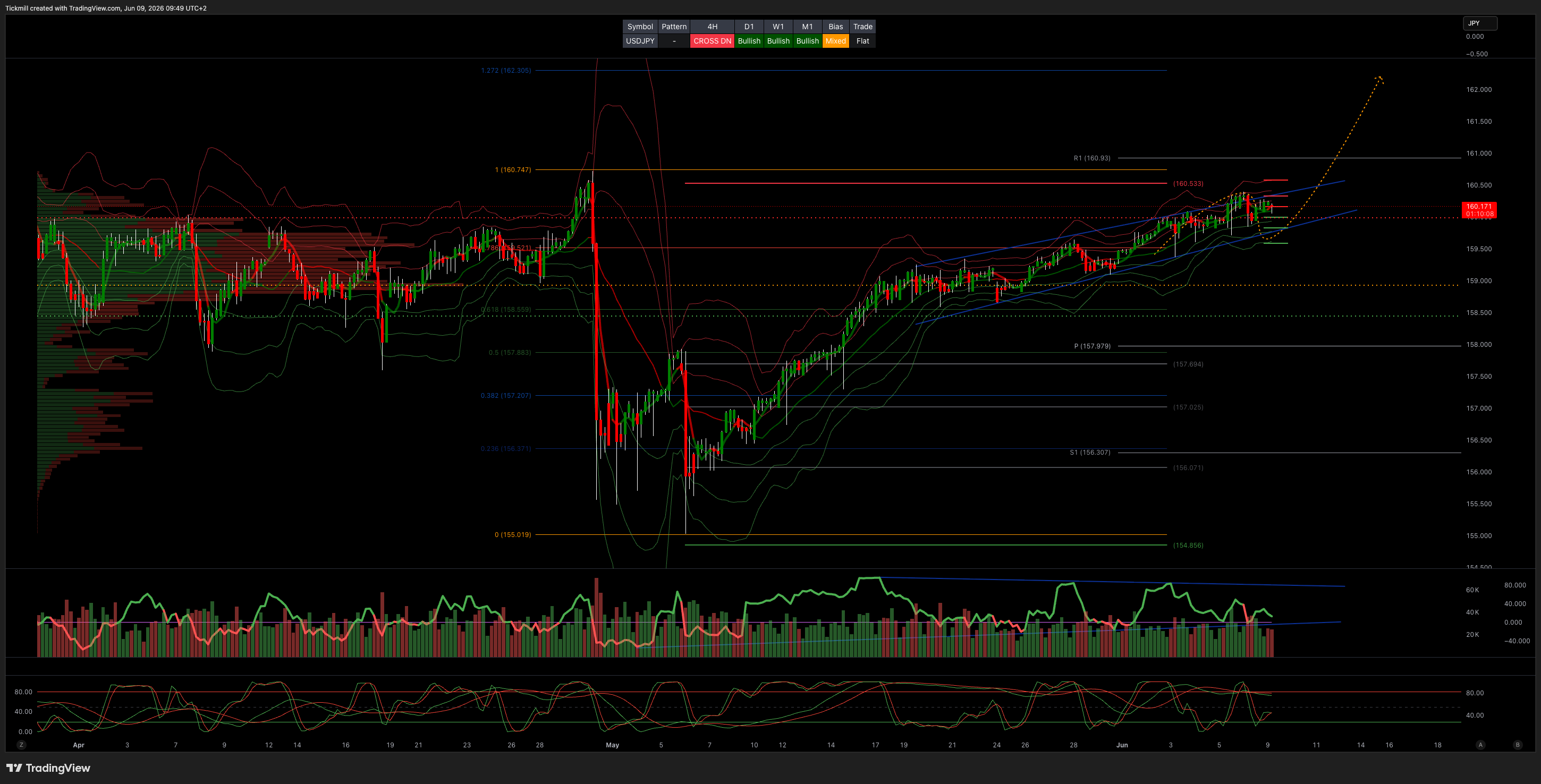Click the 162.000 price axis label
1541x784 pixels.
click(1479, 90)
